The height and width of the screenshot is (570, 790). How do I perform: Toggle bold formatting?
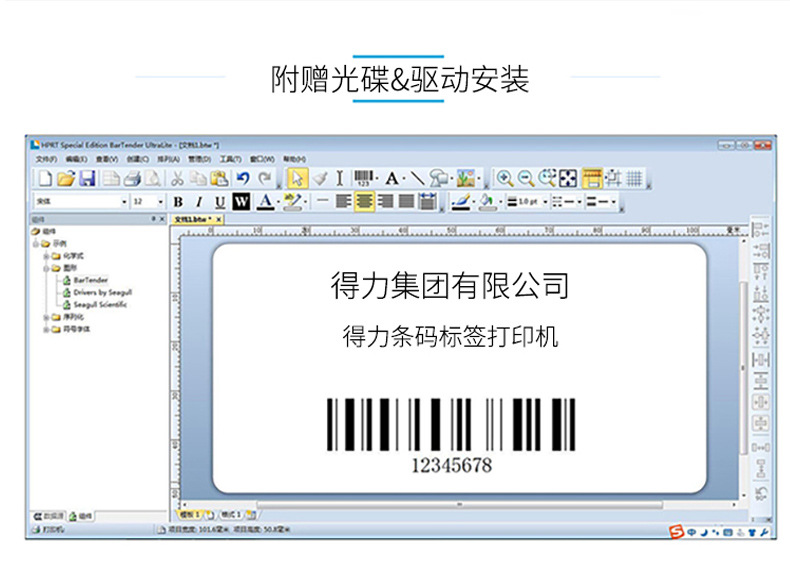(x=178, y=202)
